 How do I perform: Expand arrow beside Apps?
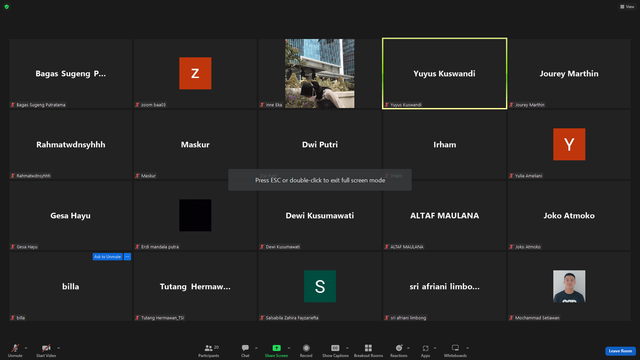coord(435,348)
